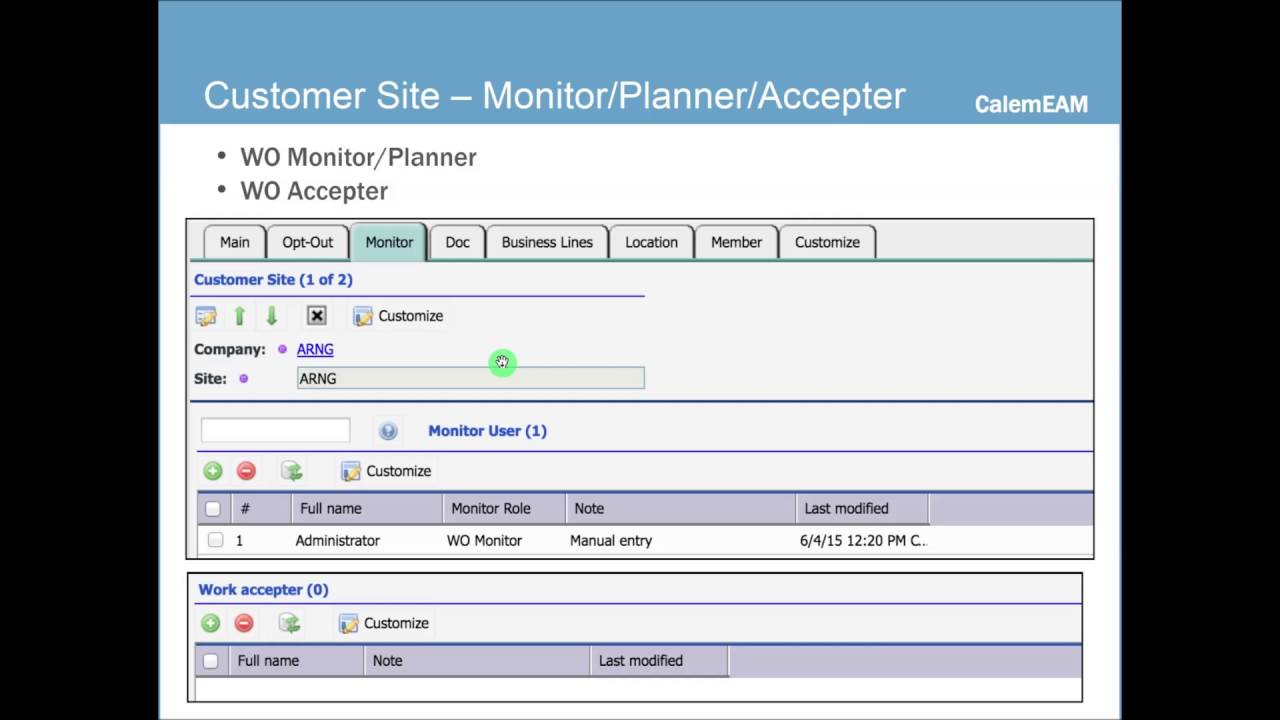
Task: Click the Customer Site (1 of 2) heading
Action: (273, 280)
